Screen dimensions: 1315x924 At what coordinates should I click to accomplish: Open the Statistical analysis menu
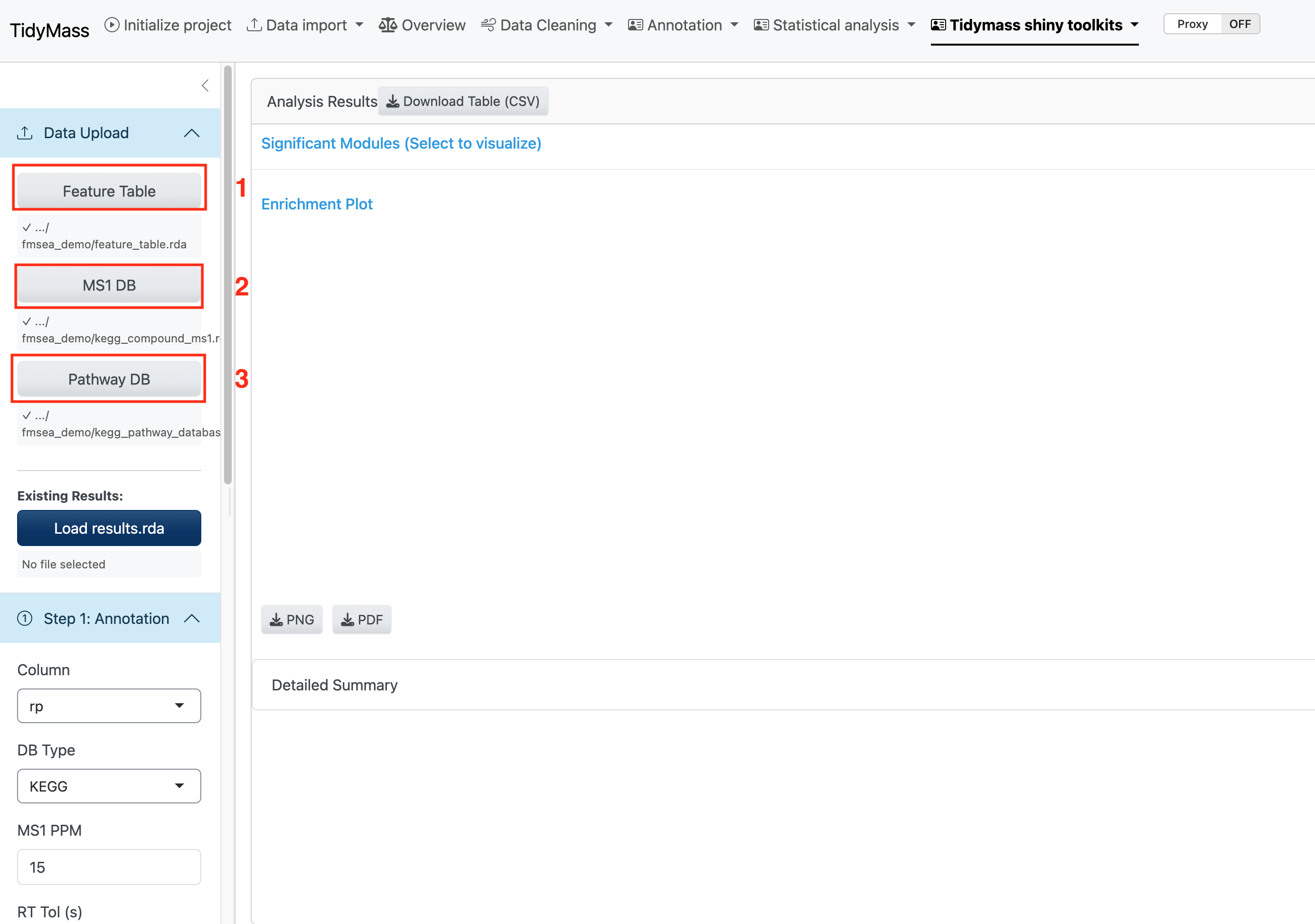[835, 25]
